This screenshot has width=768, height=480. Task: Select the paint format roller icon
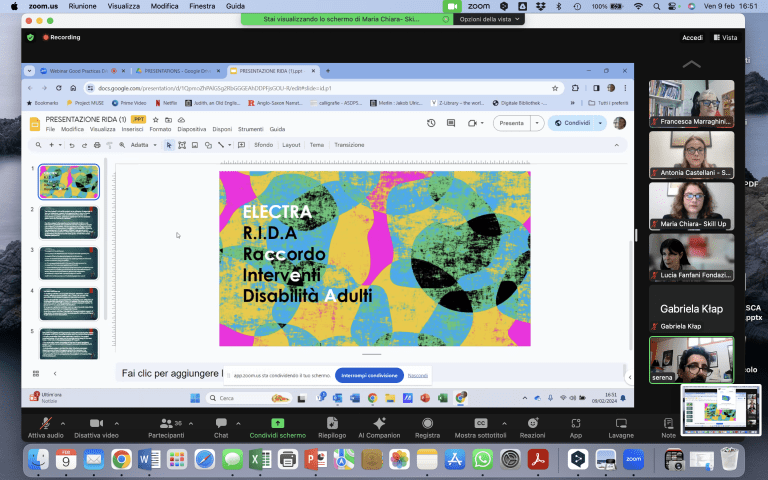coord(109,145)
